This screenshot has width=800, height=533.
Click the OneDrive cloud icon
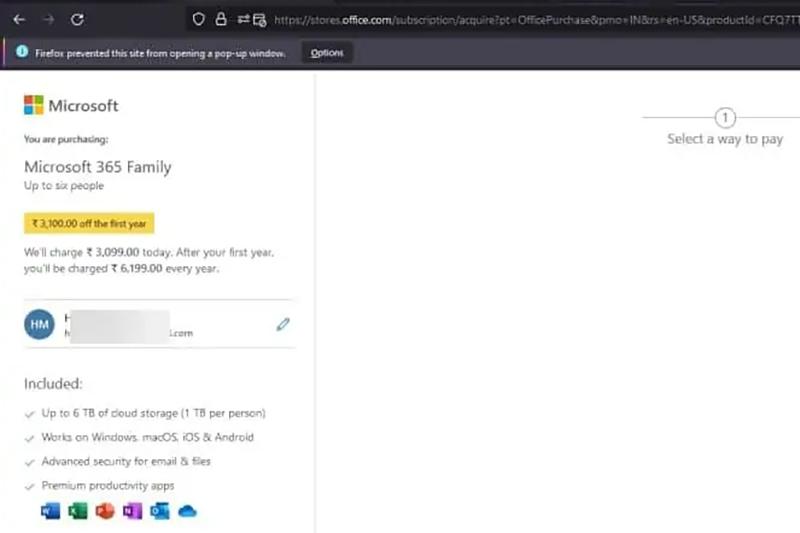[186, 511]
